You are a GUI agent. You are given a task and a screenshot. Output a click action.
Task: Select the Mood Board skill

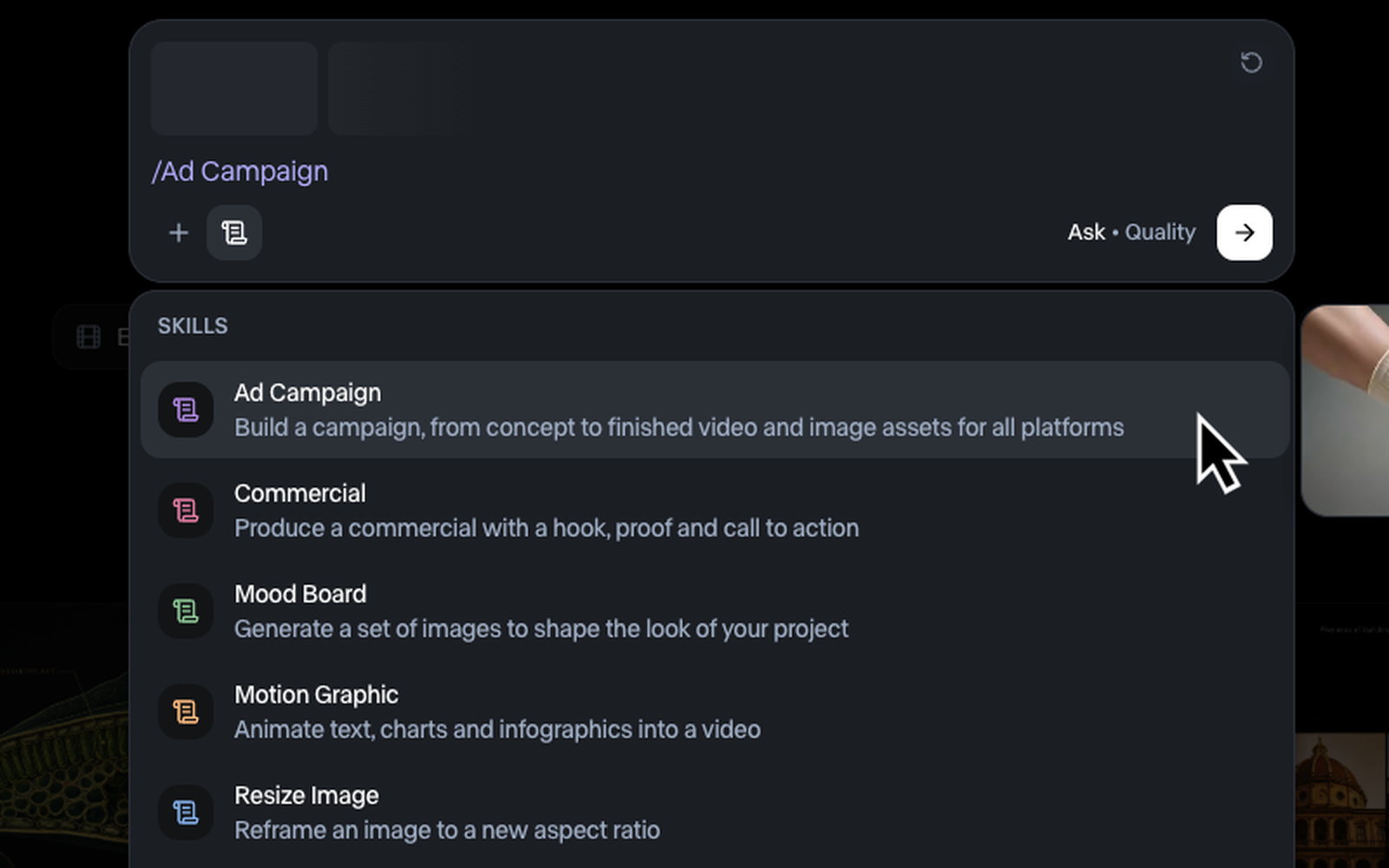pos(714,611)
